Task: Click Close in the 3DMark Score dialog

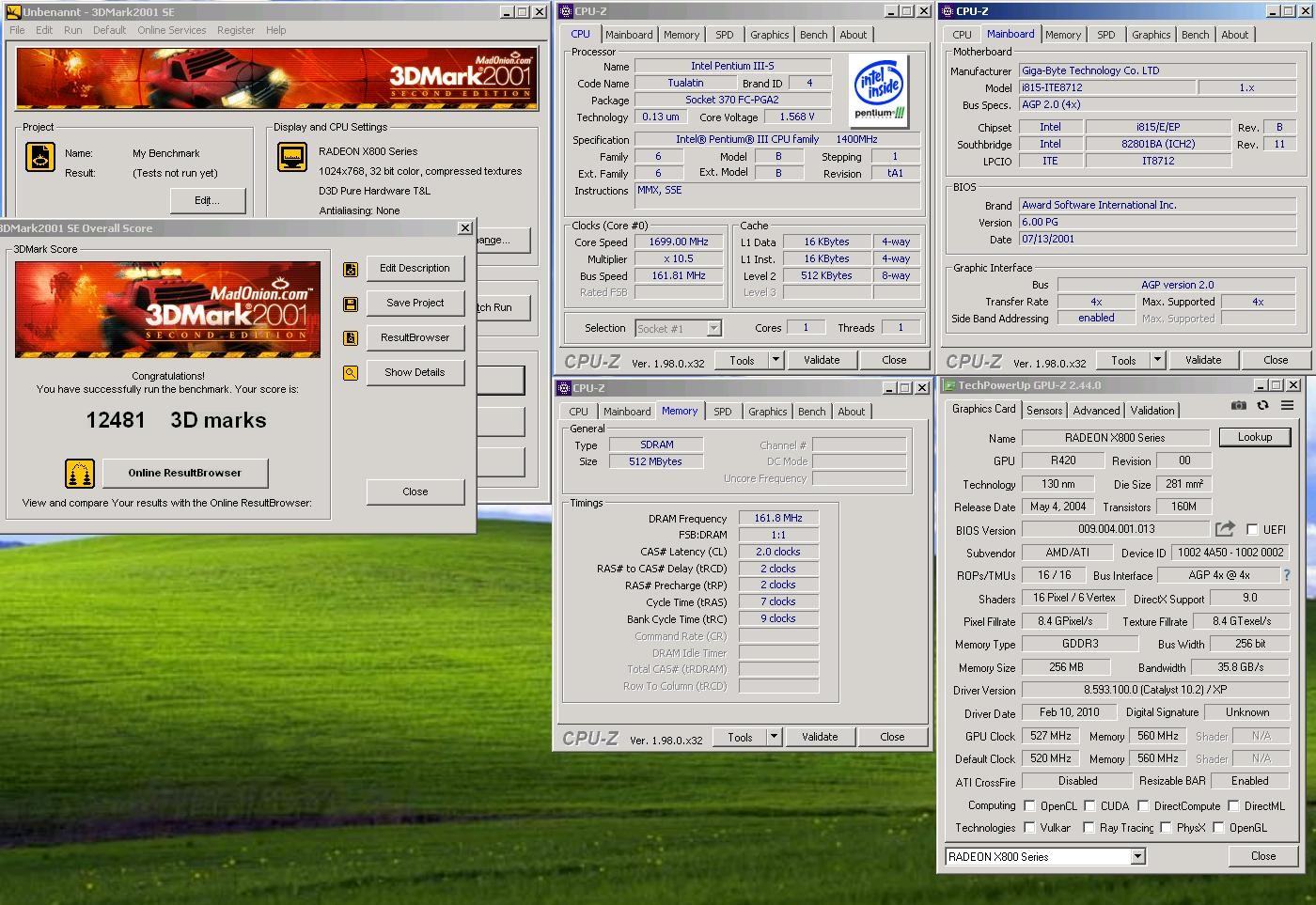Action: [x=415, y=492]
